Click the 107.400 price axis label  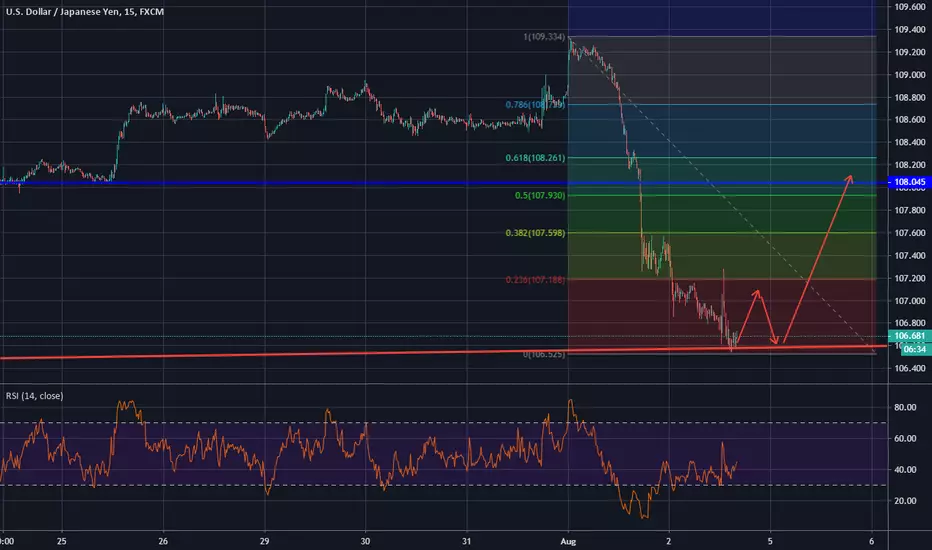(909, 256)
